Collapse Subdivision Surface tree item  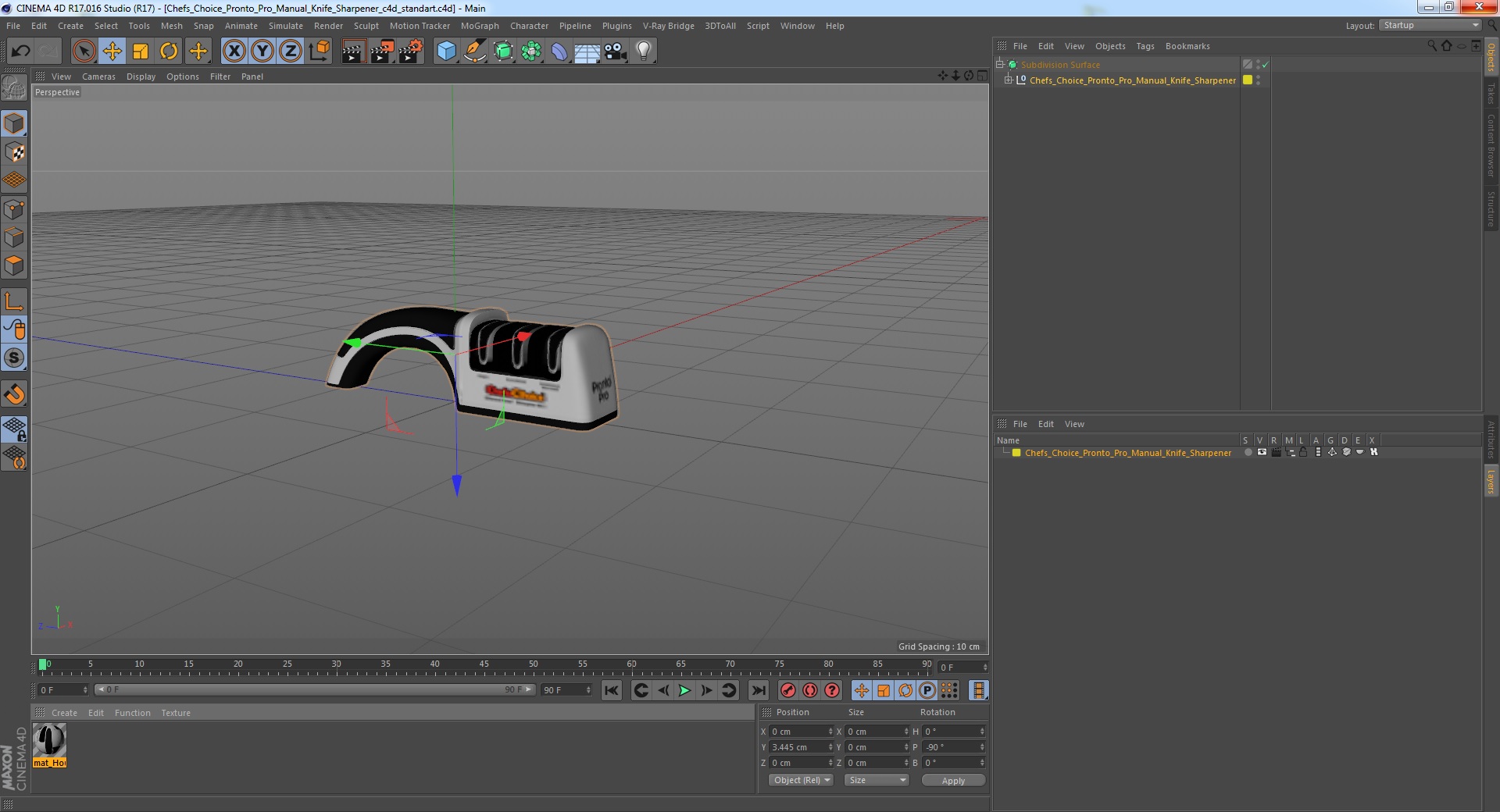point(999,65)
